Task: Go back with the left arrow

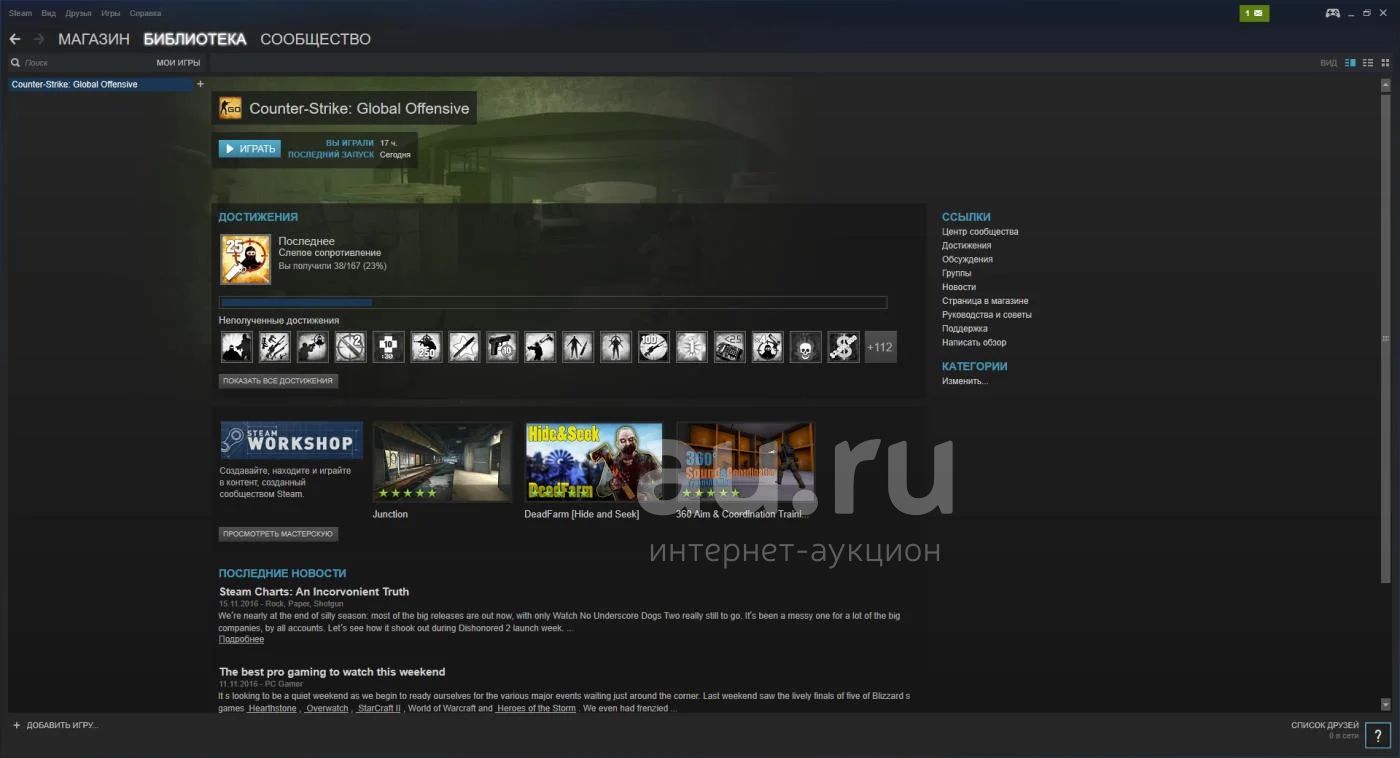Action: [14, 39]
